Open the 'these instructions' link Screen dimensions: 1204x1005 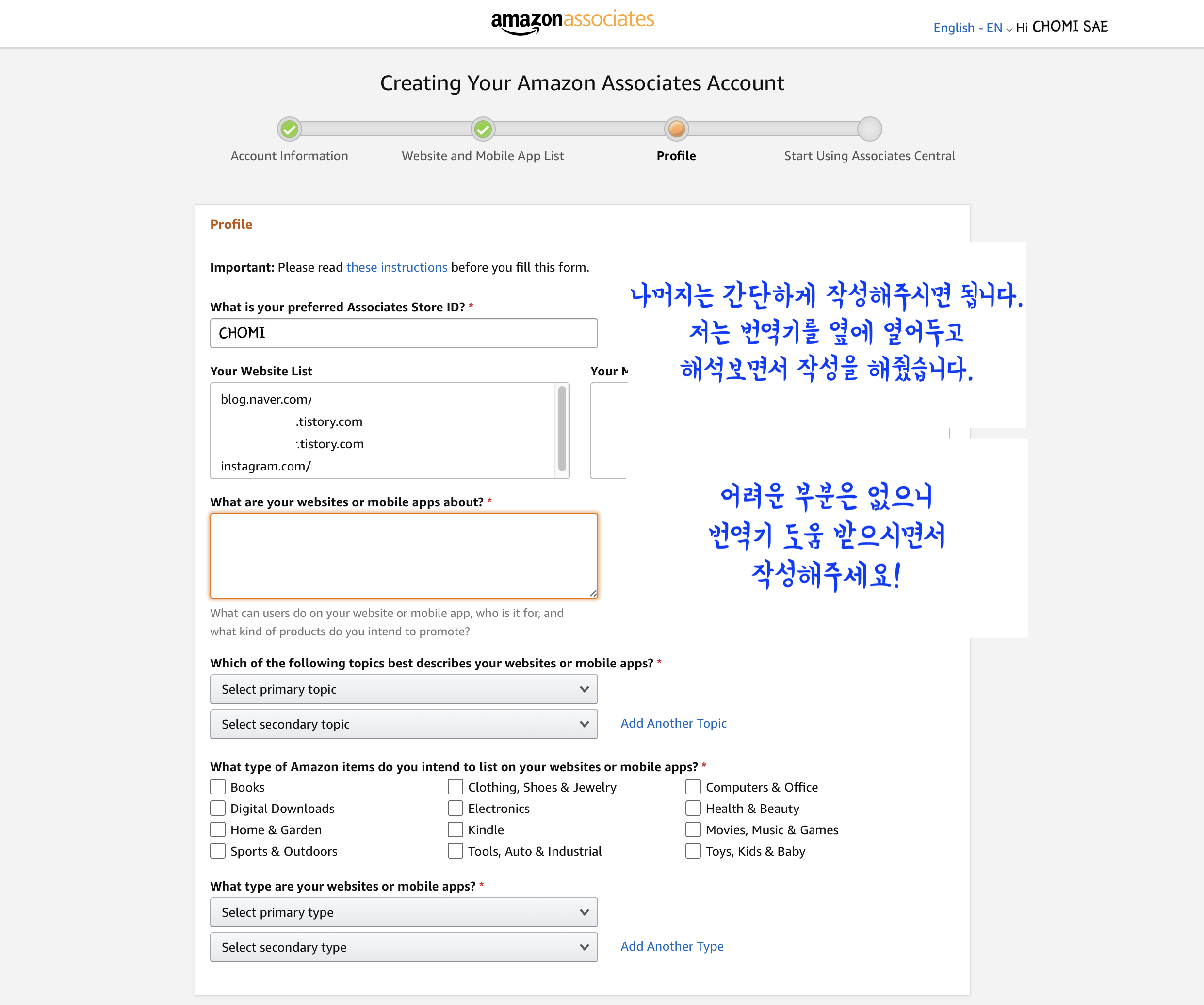[397, 267]
